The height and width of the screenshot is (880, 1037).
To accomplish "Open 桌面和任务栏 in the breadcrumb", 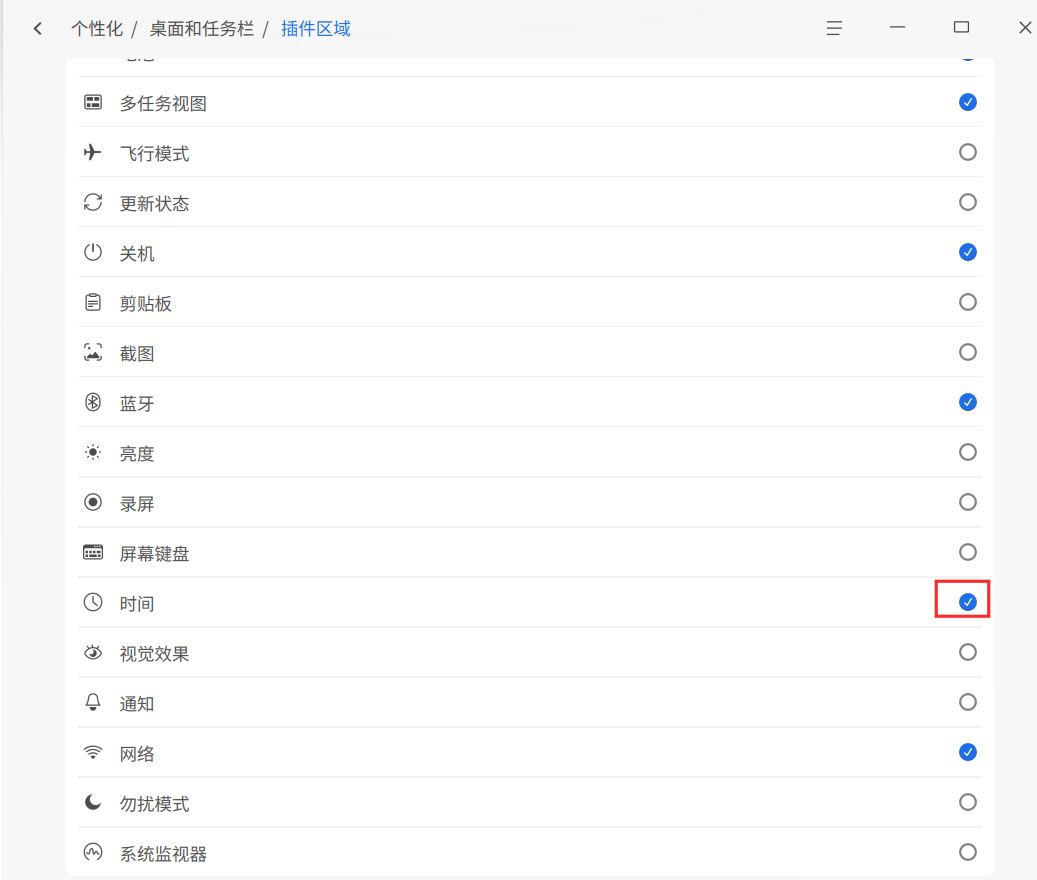I will coord(202,29).
